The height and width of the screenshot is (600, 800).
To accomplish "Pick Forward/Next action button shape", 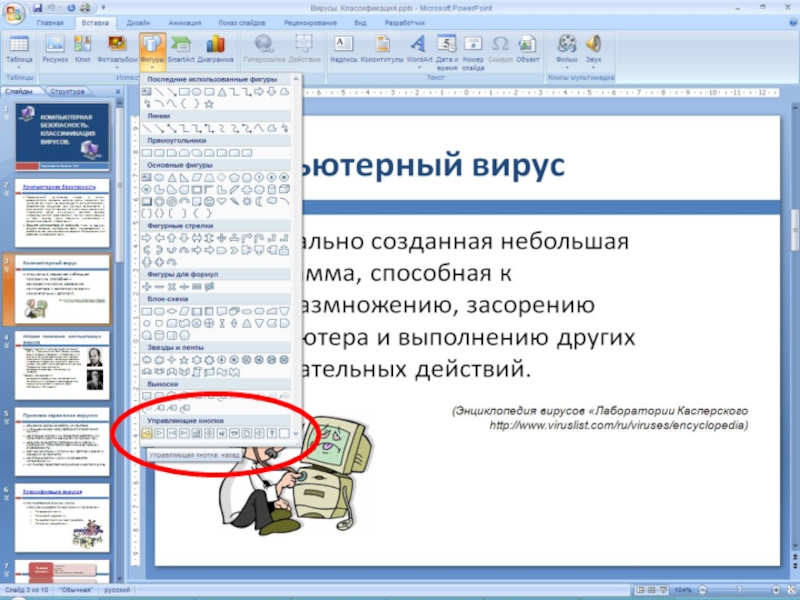I will click(x=159, y=433).
